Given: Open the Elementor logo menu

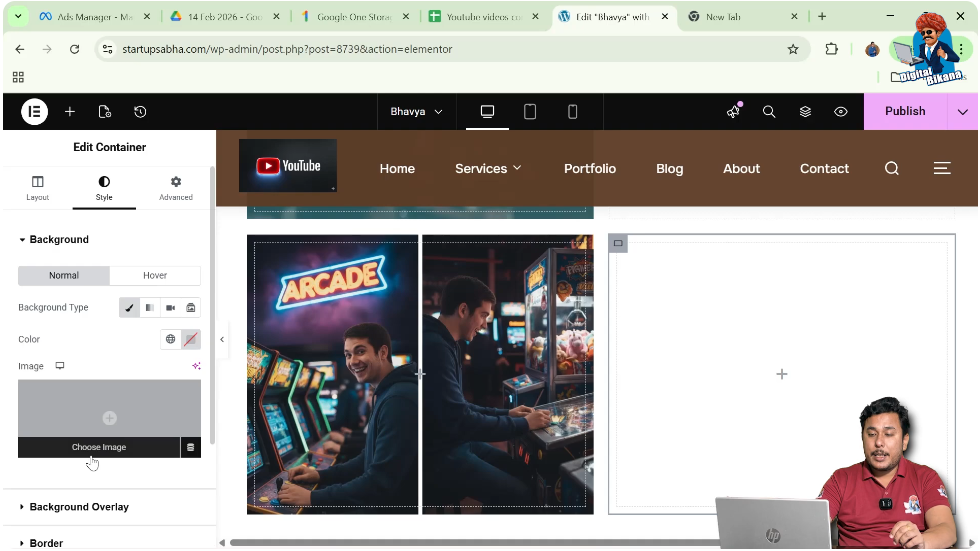Looking at the screenshot, I should click(x=35, y=112).
